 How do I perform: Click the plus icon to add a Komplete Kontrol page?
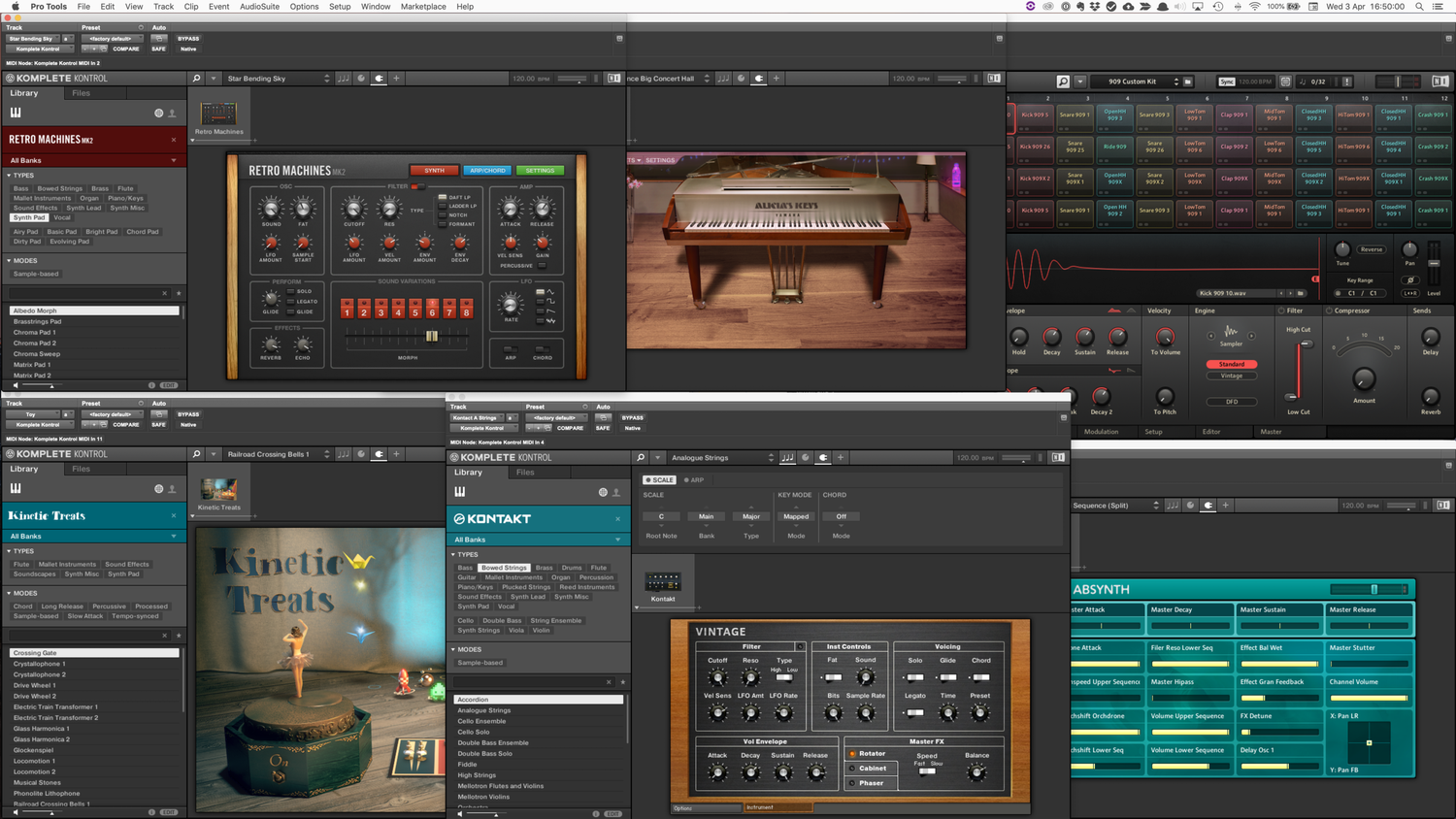[396, 78]
